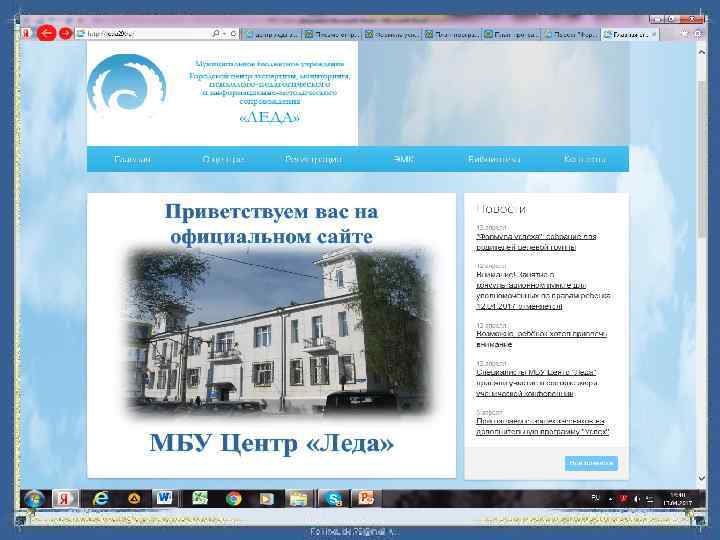Image resolution: width=720 pixels, height=540 pixels.
Task: Switch to the fifth browser tab
Action: (x=512, y=34)
